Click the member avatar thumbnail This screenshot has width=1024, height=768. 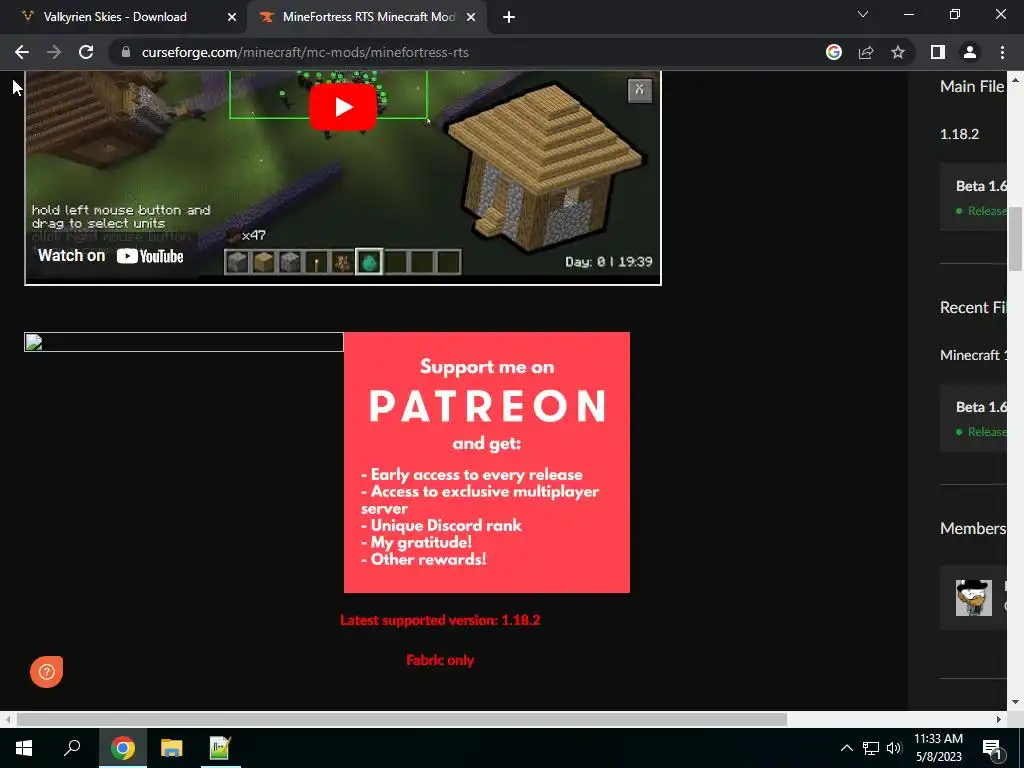tap(973, 598)
